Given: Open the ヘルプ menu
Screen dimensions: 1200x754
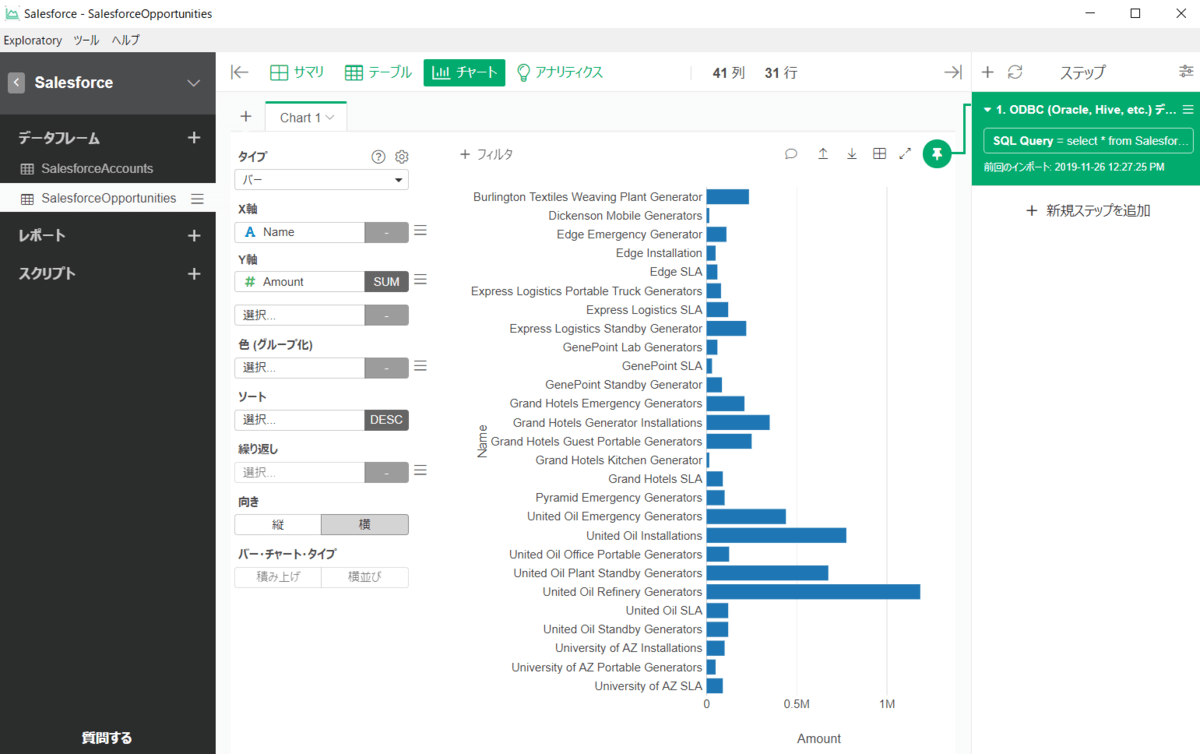Looking at the screenshot, I should coord(126,40).
